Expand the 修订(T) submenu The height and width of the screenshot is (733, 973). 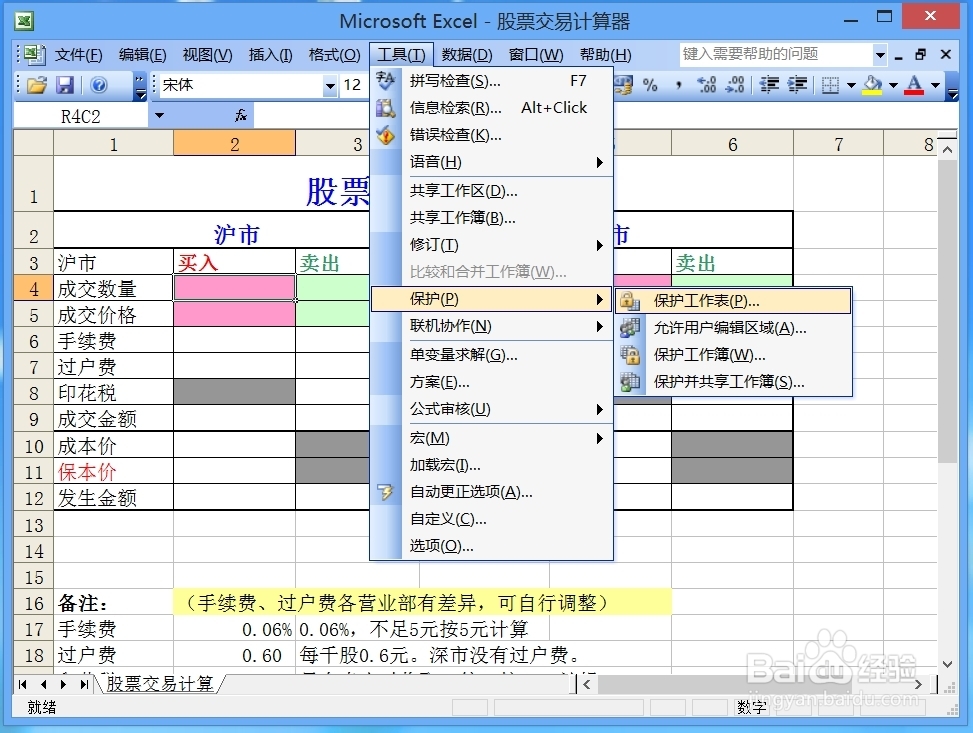[x=599, y=245]
